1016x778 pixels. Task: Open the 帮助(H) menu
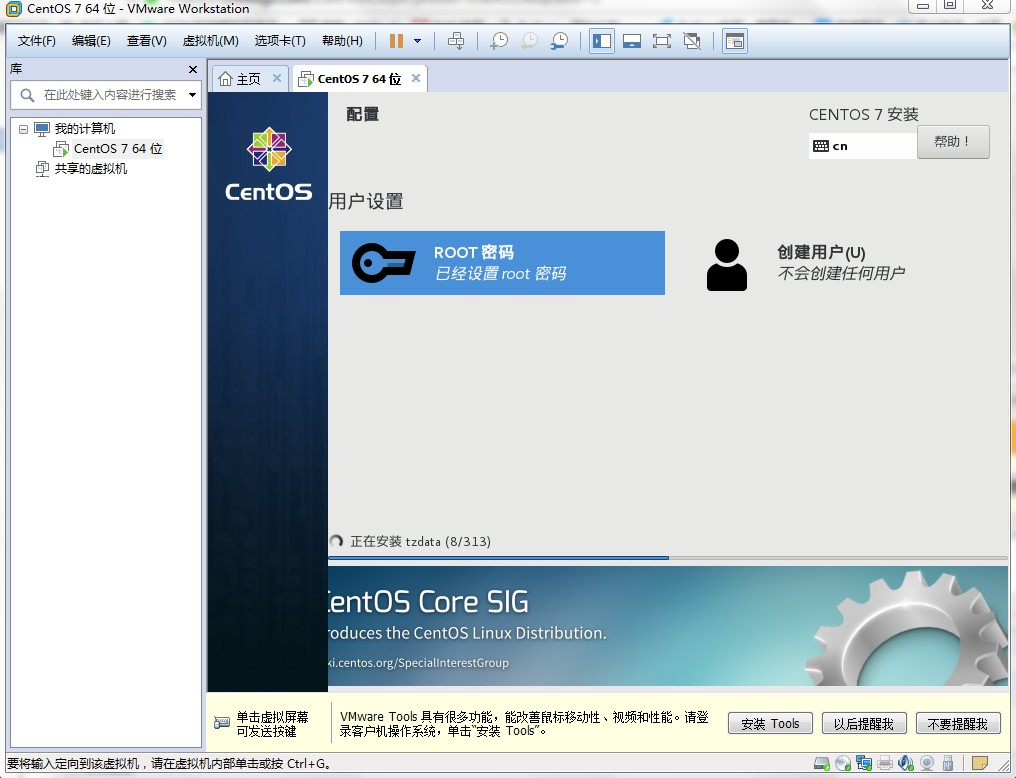click(342, 41)
